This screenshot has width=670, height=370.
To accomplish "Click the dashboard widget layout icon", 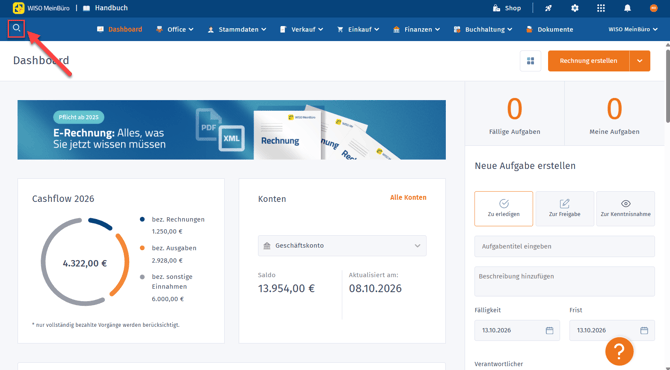I will (530, 61).
